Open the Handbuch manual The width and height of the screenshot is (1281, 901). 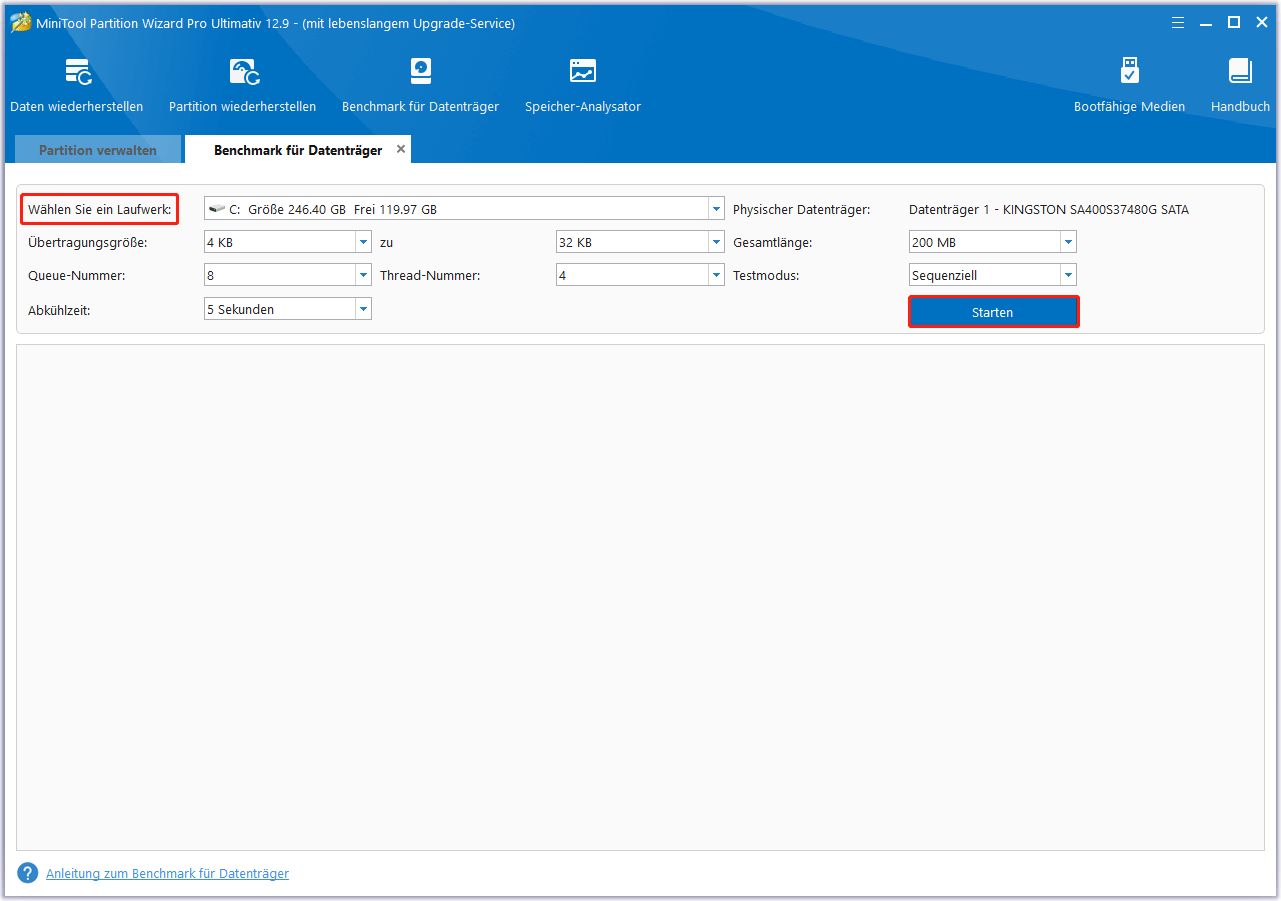point(1240,85)
